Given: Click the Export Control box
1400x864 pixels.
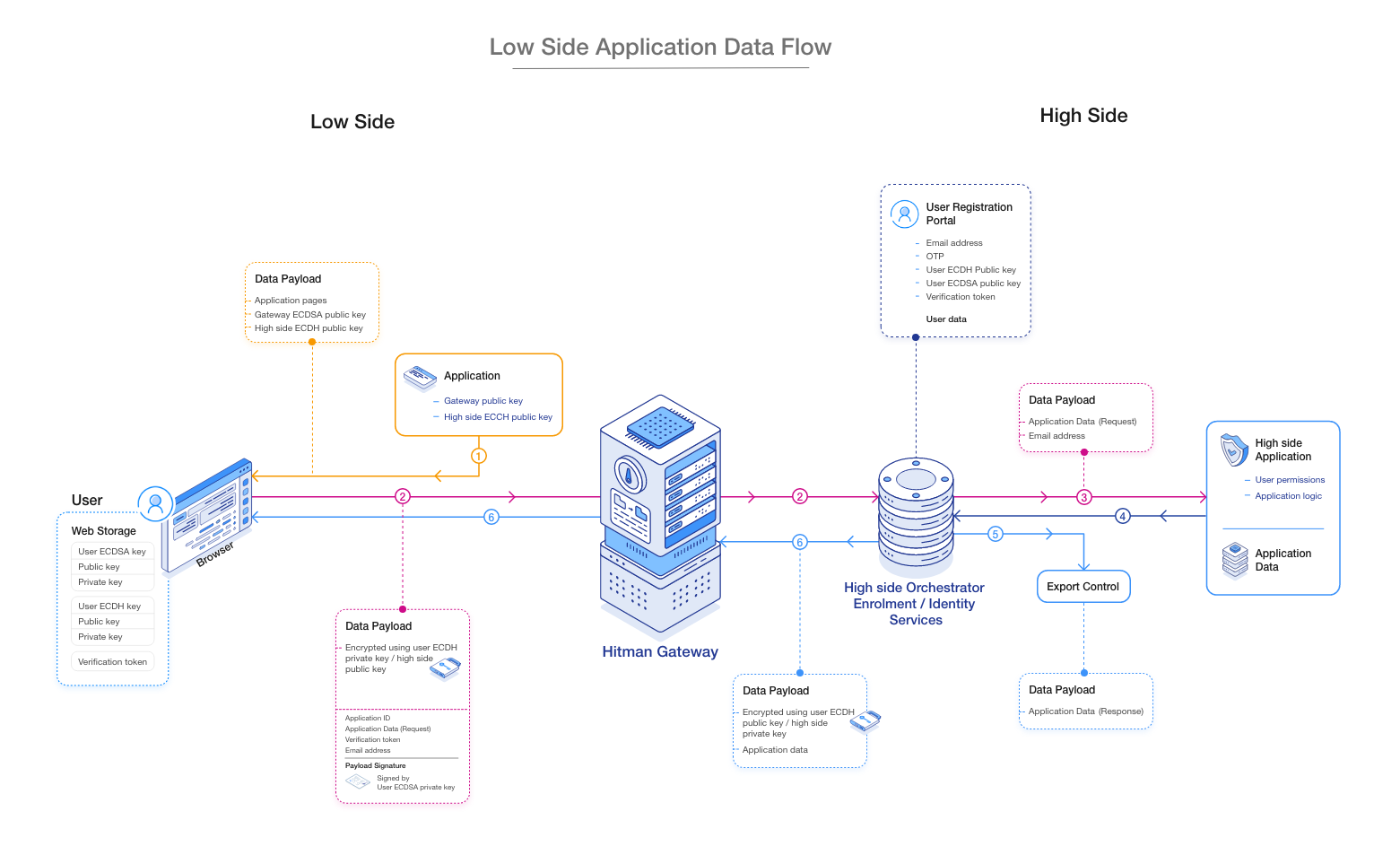Looking at the screenshot, I should point(1083,587).
